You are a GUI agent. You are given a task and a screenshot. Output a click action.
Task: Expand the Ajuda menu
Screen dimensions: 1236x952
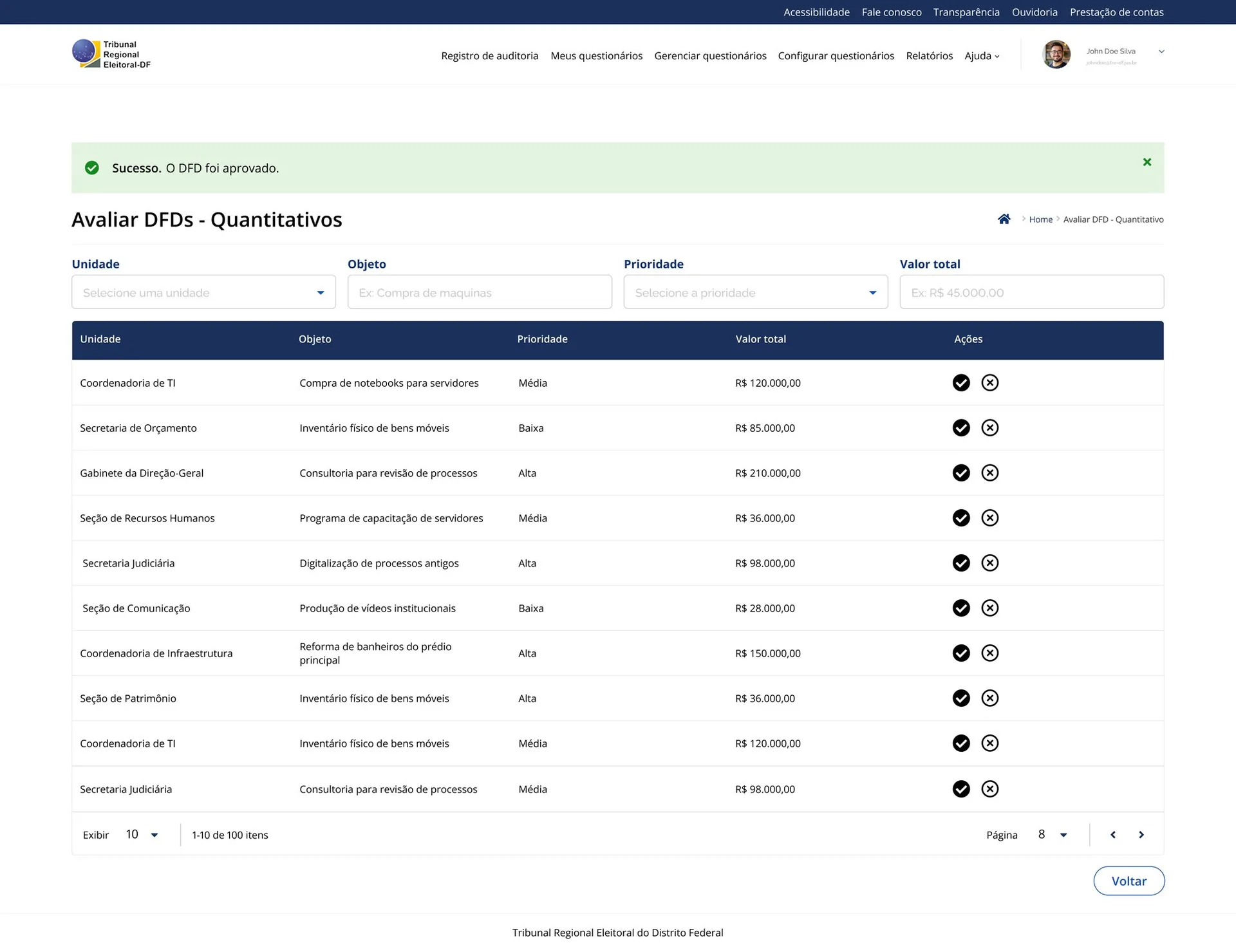click(x=982, y=56)
